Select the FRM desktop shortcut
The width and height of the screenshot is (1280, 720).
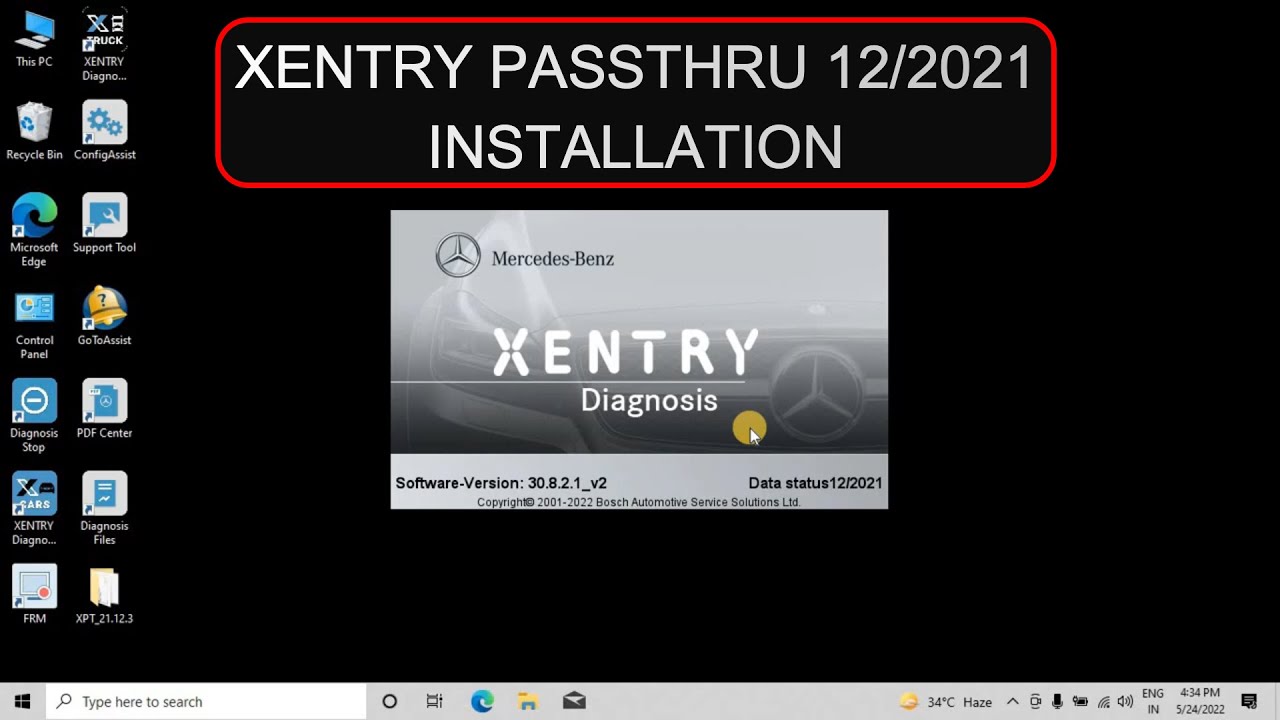point(34,595)
